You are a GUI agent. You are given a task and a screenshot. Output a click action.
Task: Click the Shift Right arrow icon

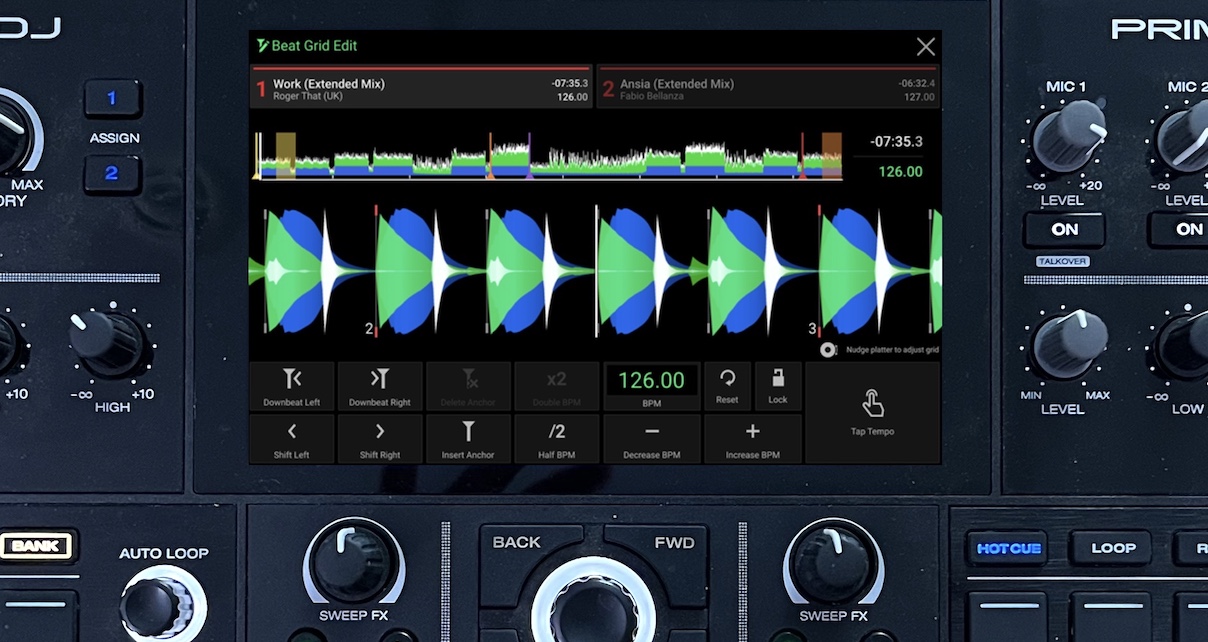(380, 433)
